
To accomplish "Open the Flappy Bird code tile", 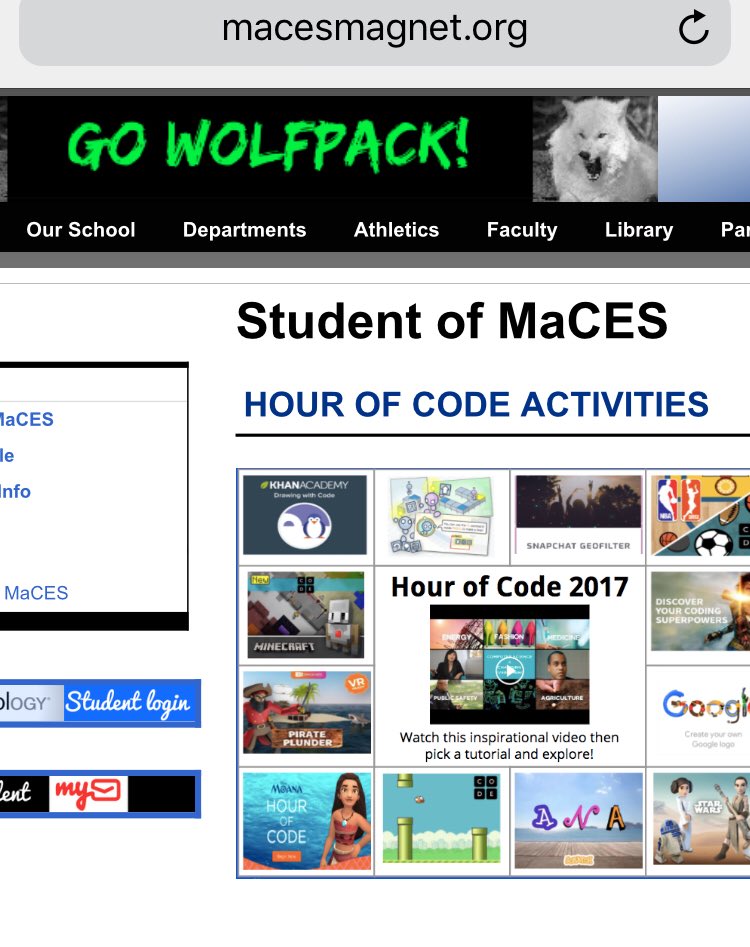I will [x=441, y=818].
